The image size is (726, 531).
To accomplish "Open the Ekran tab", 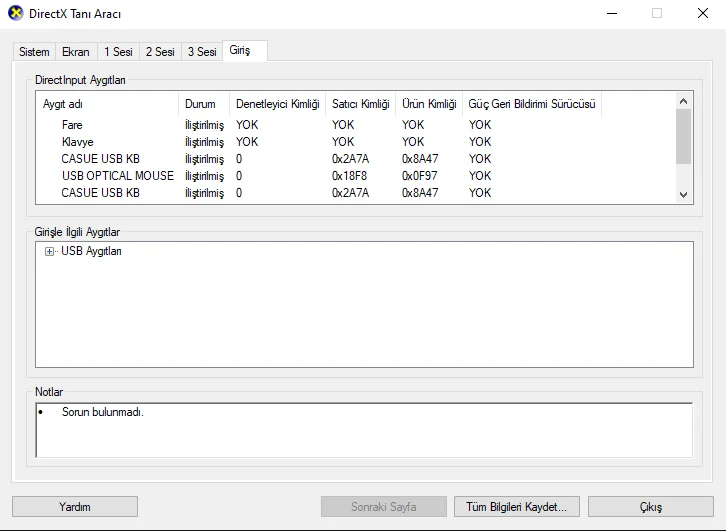I will [x=76, y=52].
